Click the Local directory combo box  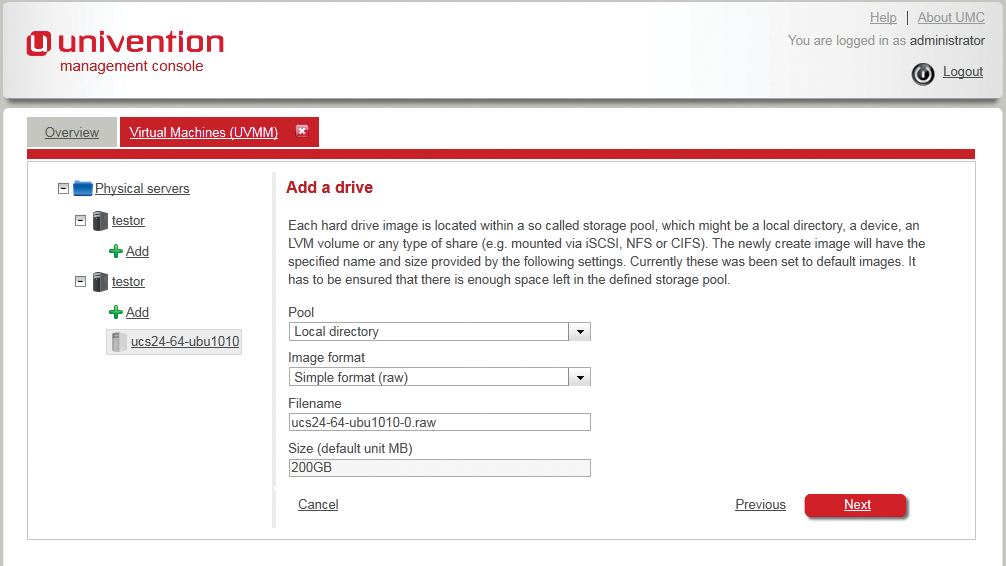tap(439, 332)
